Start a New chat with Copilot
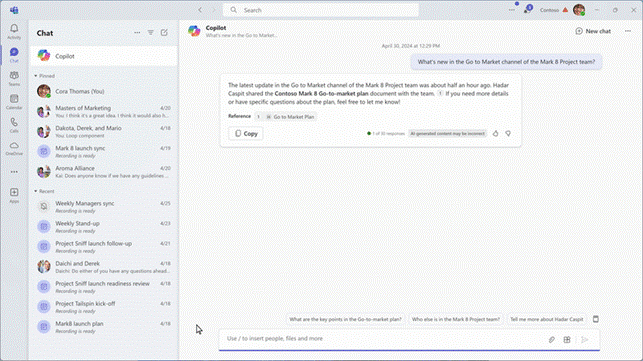The width and height of the screenshot is (643, 361). point(593,31)
